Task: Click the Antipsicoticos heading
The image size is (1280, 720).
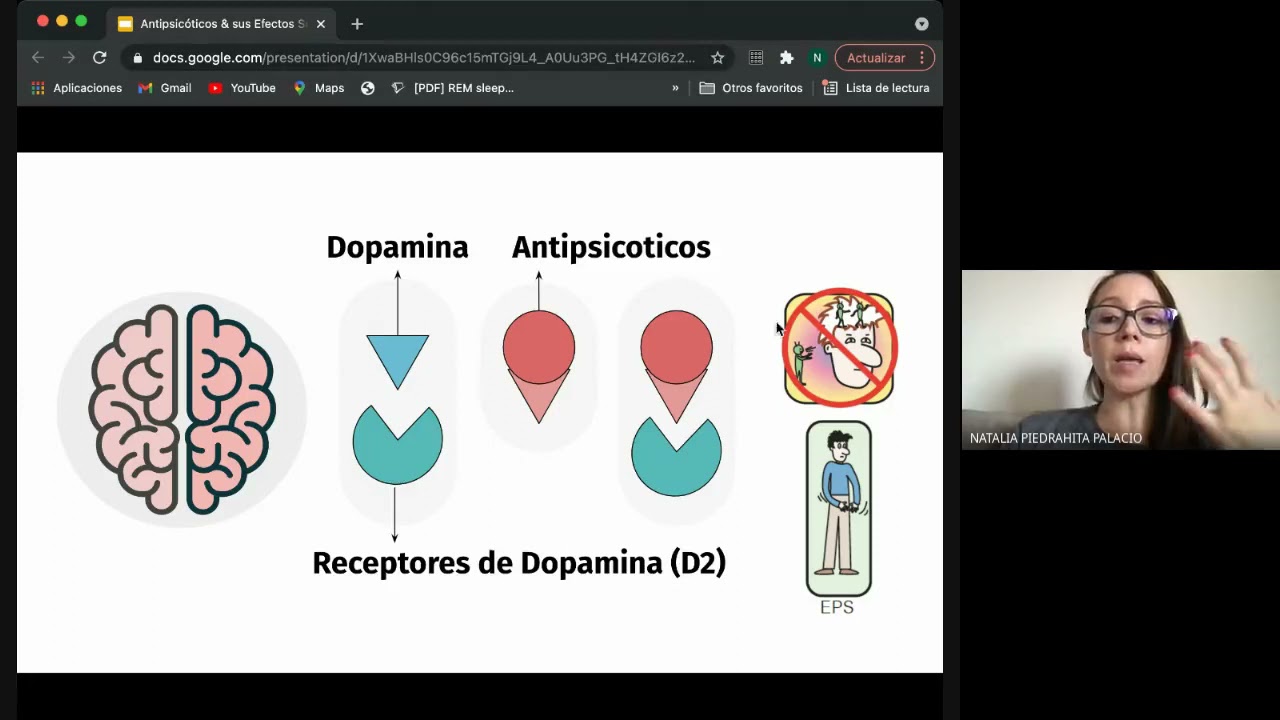Action: tap(611, 247)
